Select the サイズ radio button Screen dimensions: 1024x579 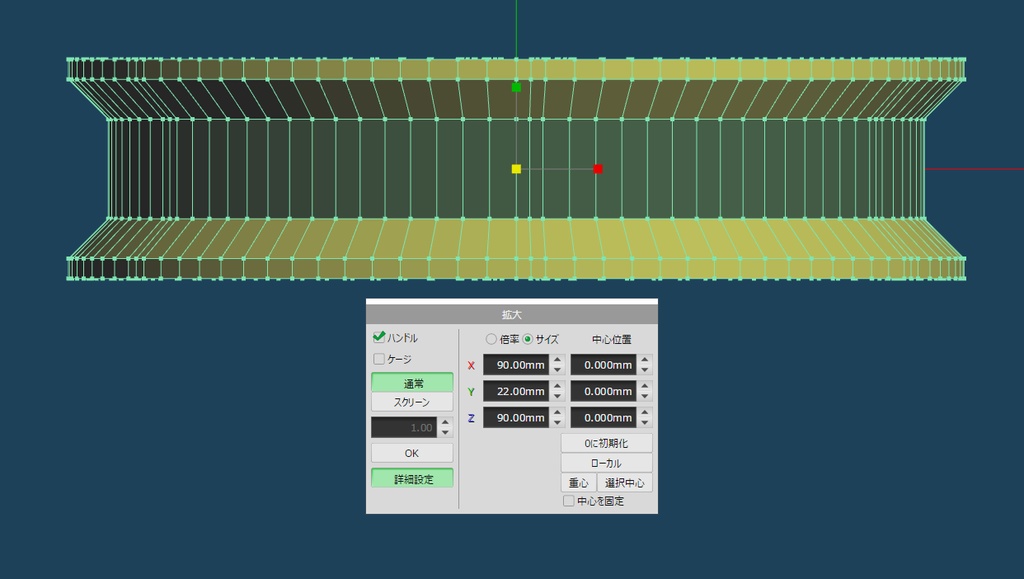tap(528, 339)
